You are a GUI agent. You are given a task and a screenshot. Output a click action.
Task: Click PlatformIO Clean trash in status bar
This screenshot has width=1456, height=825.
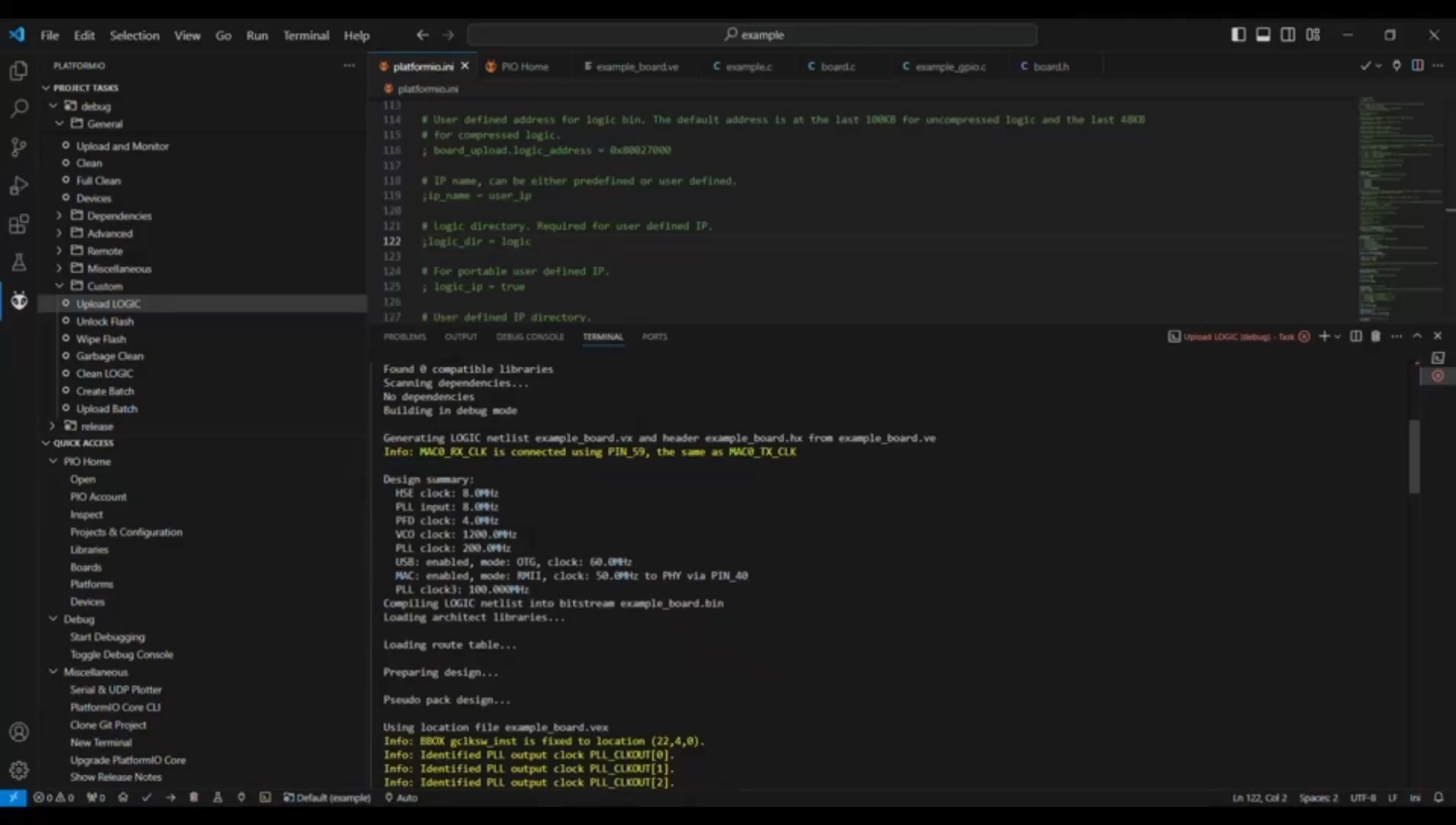coord(194,797)
